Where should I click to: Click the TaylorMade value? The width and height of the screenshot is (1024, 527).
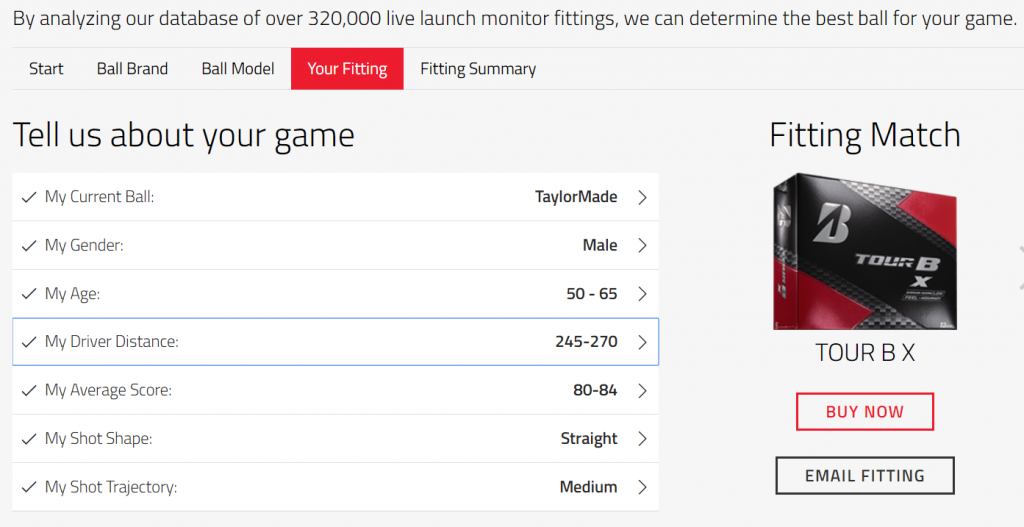click(x=576, y=197)
